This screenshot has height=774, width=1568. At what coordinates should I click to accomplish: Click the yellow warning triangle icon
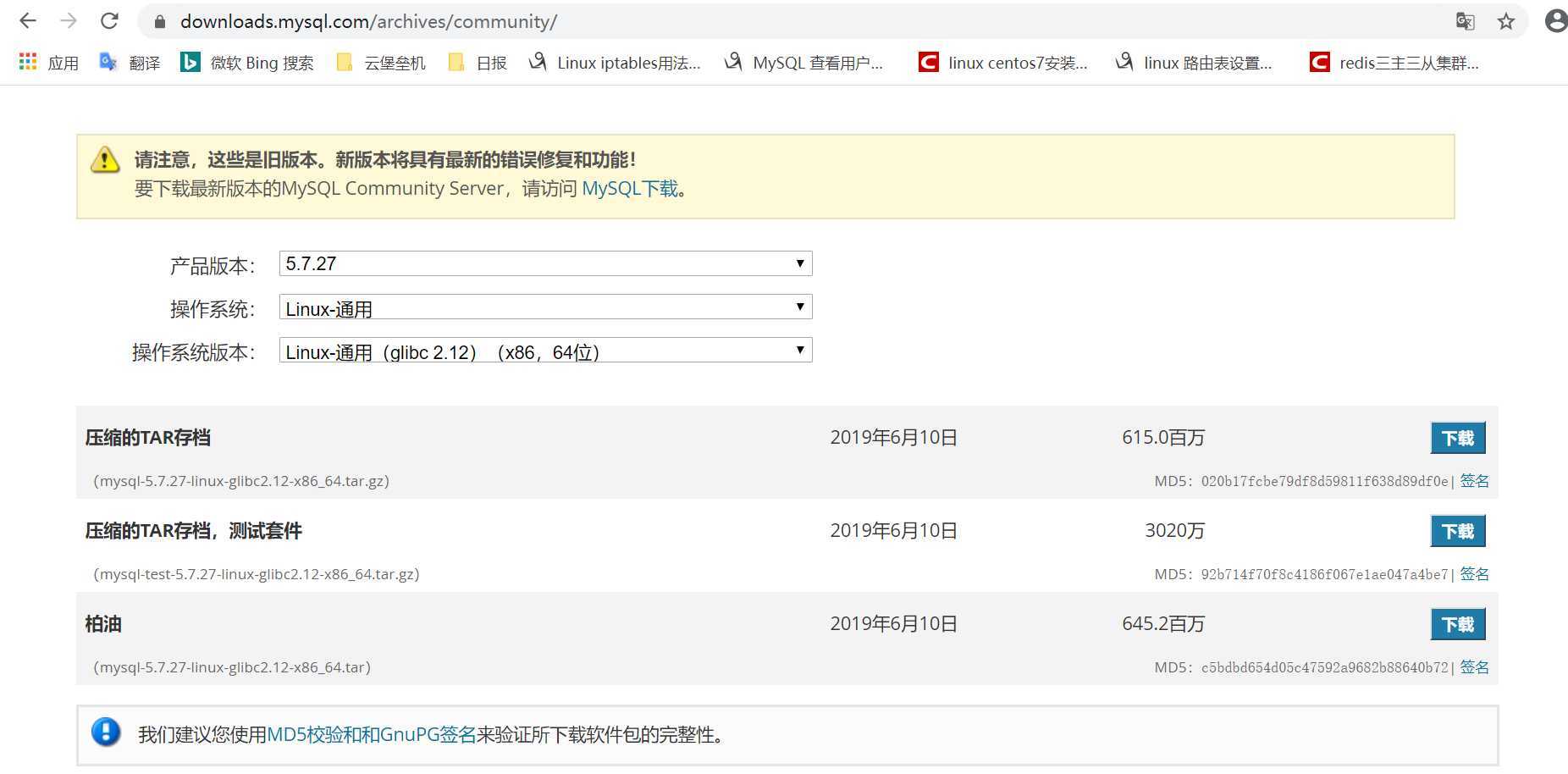pos(105,159)
